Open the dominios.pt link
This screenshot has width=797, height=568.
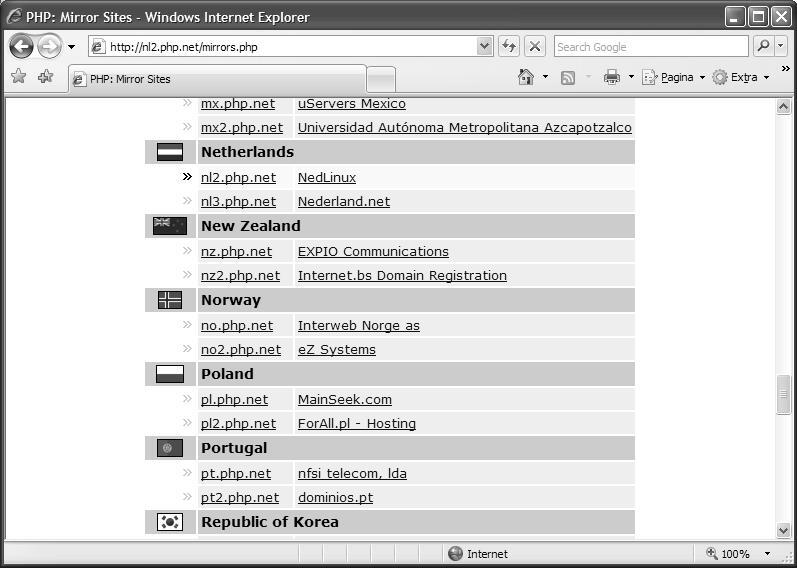click(335, 497)
